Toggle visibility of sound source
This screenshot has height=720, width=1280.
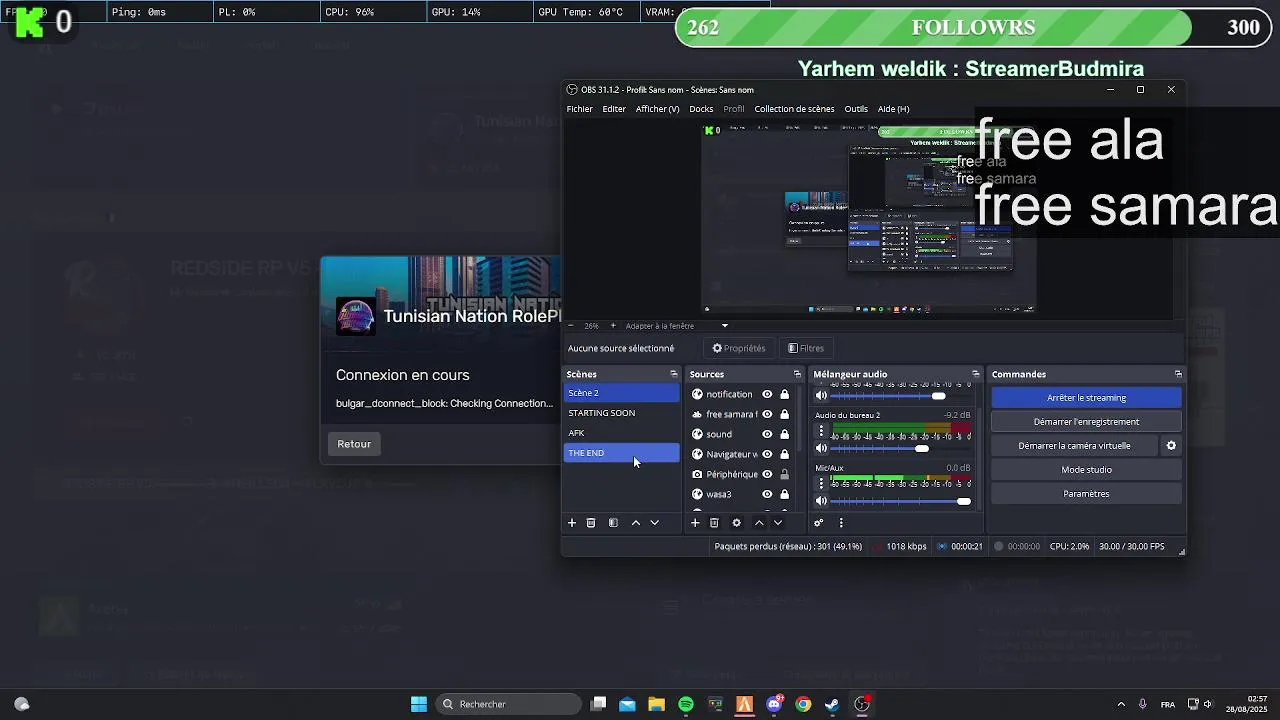pos(767,434)
